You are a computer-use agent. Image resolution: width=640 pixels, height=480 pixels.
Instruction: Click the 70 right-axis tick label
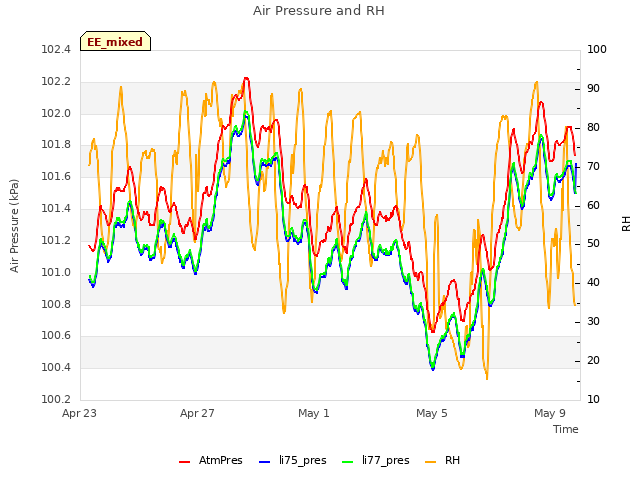pyautogui.click(x=593, y=167)
